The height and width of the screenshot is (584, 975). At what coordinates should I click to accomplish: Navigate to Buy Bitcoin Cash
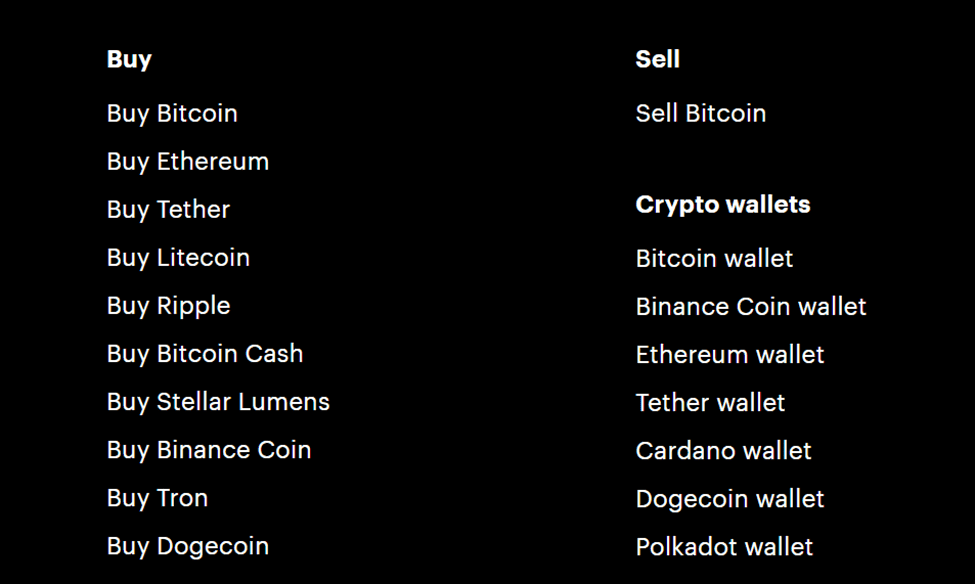[x=205, y=354]
